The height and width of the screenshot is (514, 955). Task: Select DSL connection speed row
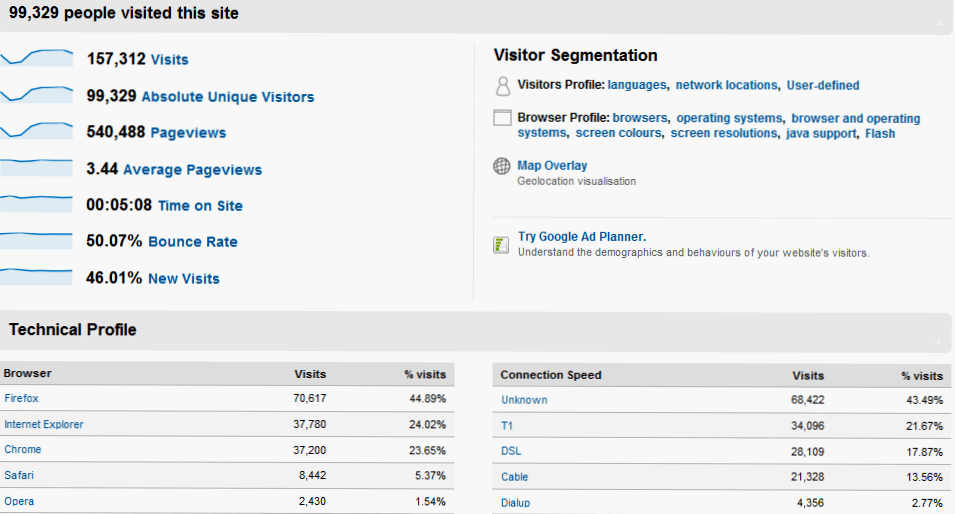pyautogui.click(x=721, y=451)
